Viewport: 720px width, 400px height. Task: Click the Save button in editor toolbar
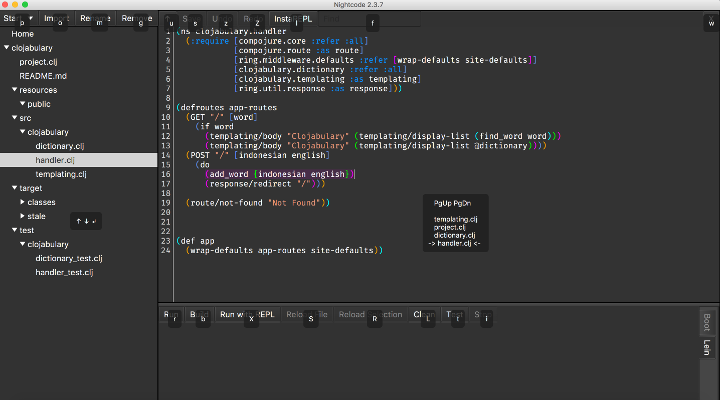coord(191,19)
